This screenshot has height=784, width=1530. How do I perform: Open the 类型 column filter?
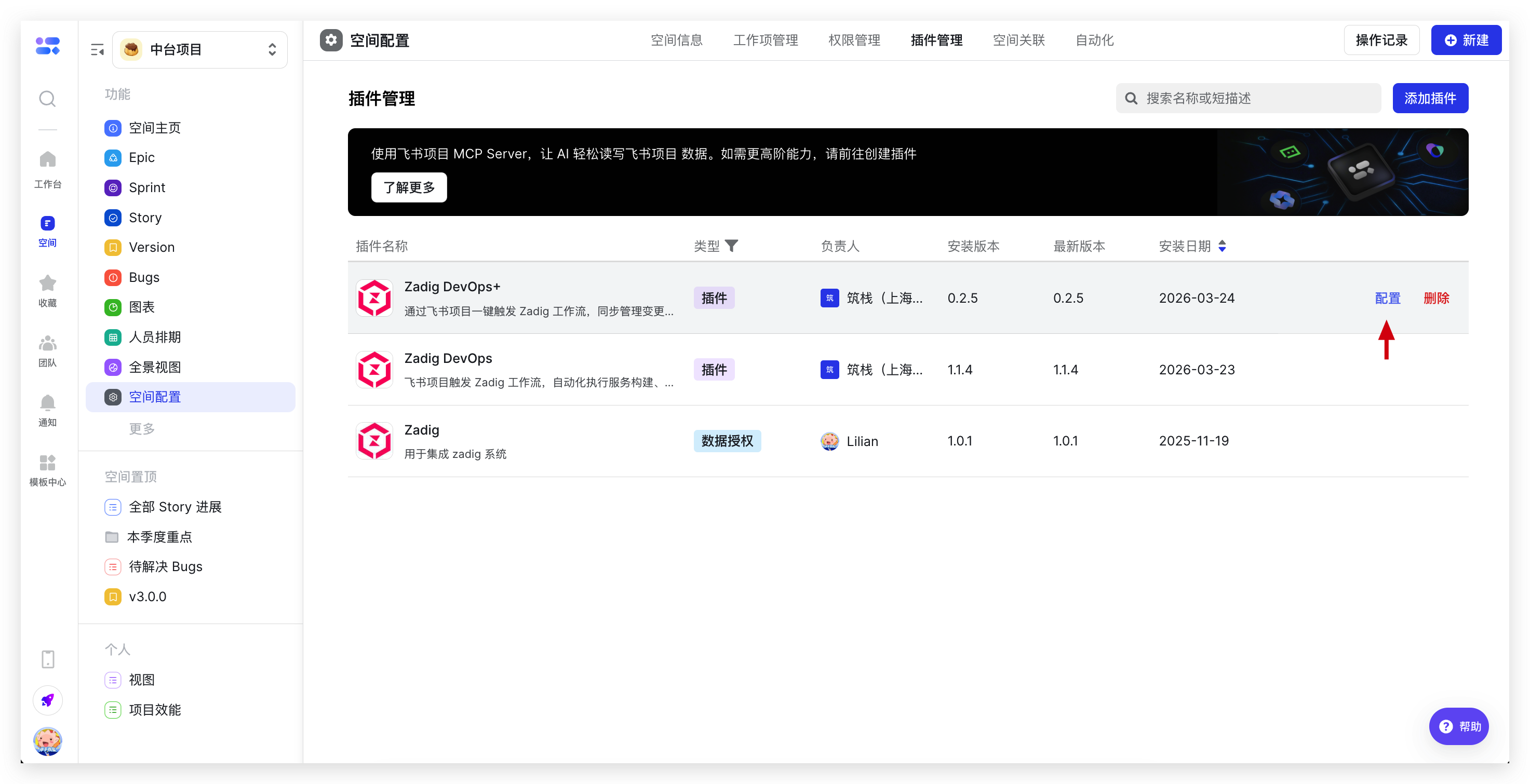click(x=731, y=246)
